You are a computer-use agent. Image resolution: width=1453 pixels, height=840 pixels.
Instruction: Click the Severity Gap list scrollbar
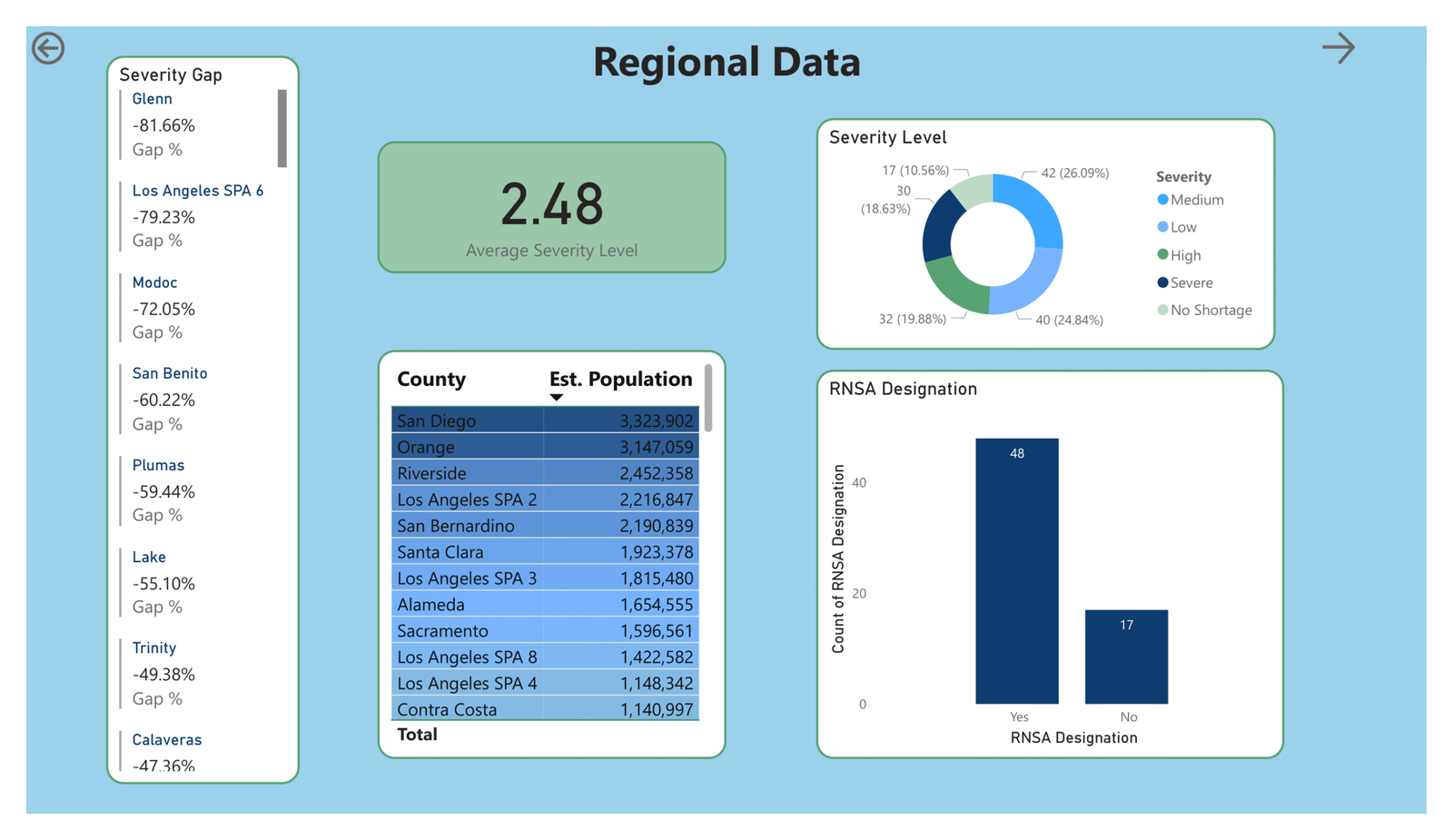coord(282,128)
